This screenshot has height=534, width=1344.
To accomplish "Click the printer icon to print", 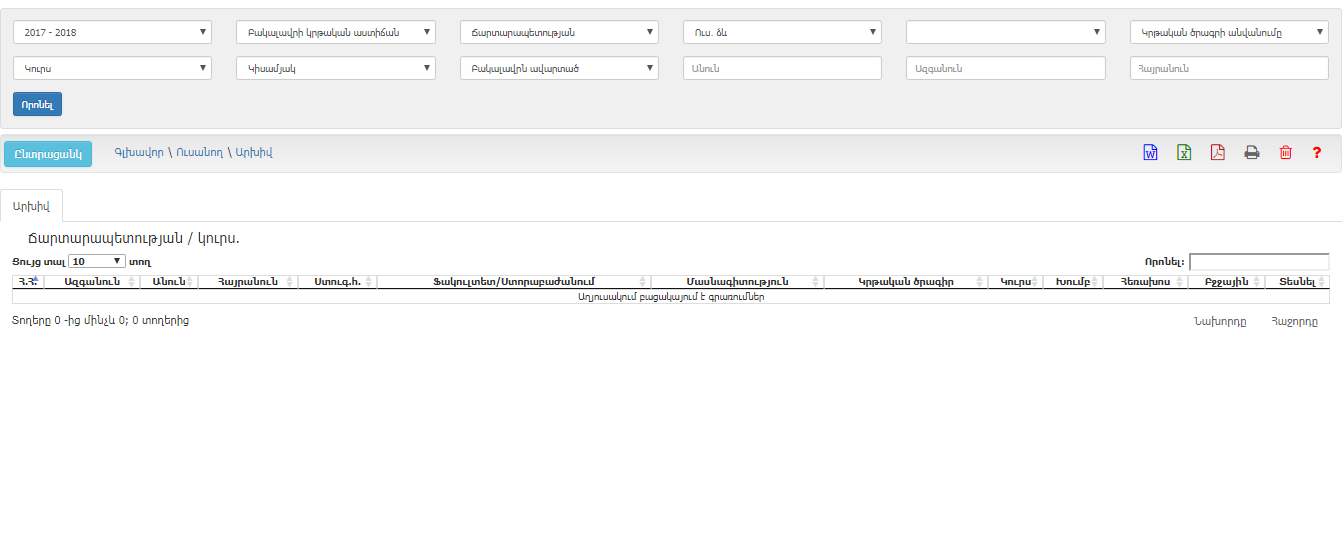I will point(1251,153).
